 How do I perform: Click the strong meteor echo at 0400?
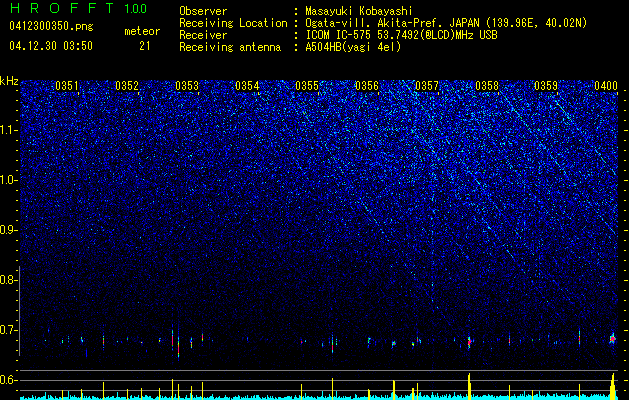pyautogui.click(x=613, y=339)
